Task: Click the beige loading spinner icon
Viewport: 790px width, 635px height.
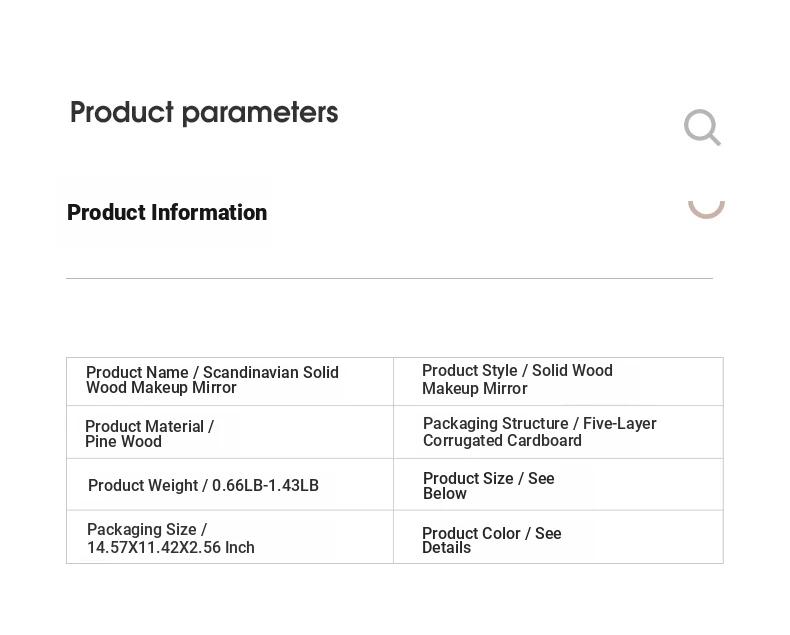Action: tap(706, 205)
